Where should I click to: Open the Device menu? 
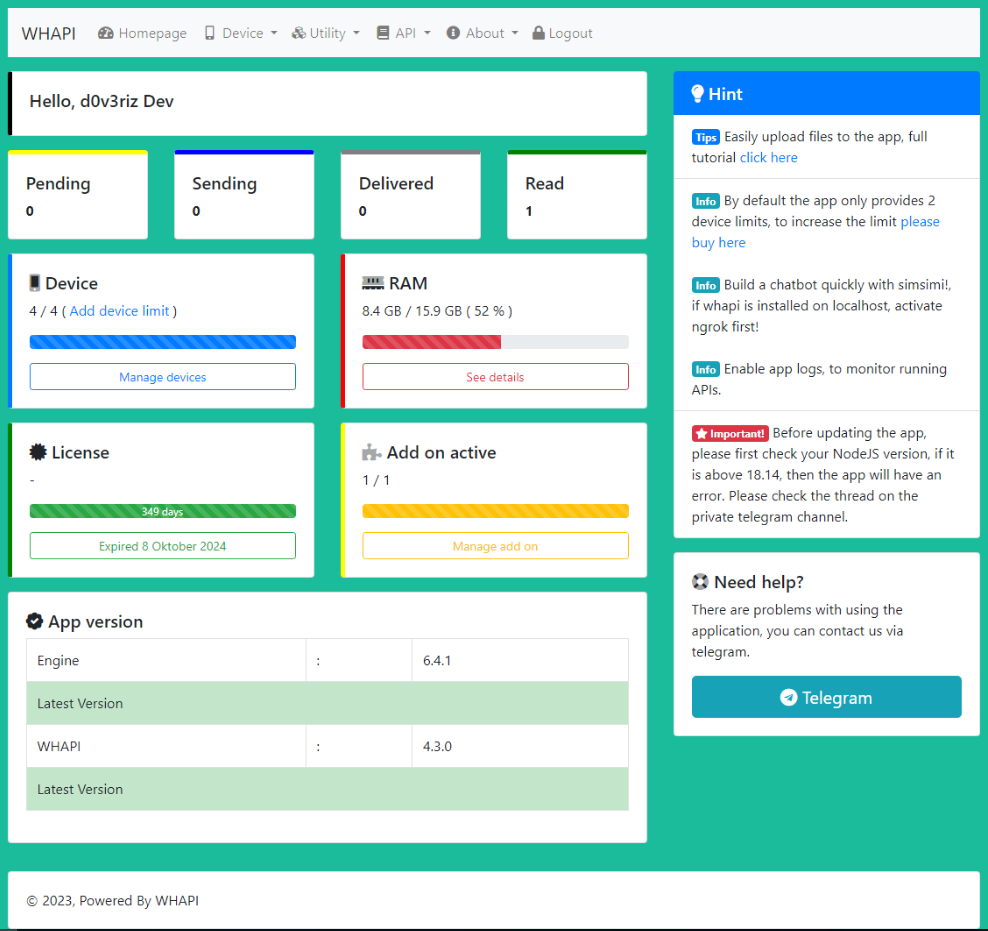pos(241,33)
